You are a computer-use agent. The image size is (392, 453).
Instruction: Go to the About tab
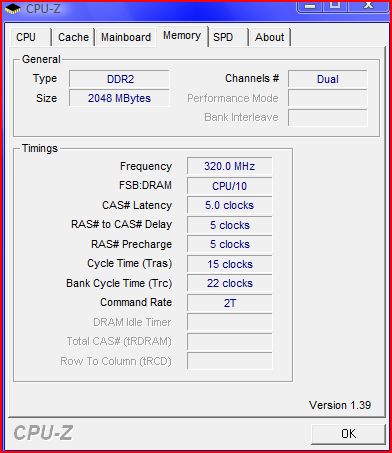click(269, 37)
